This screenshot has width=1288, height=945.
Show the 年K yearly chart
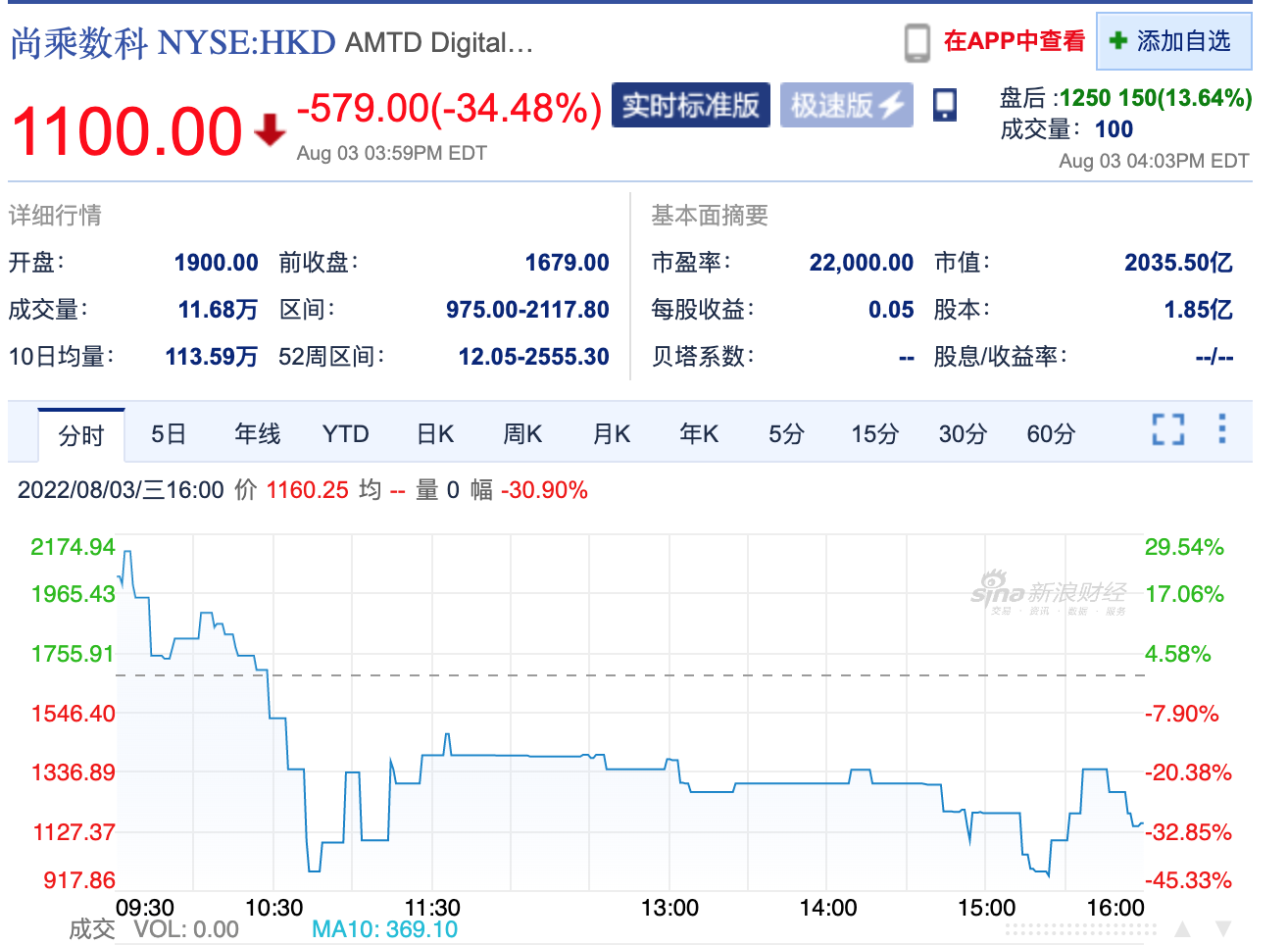pos(699,434)
